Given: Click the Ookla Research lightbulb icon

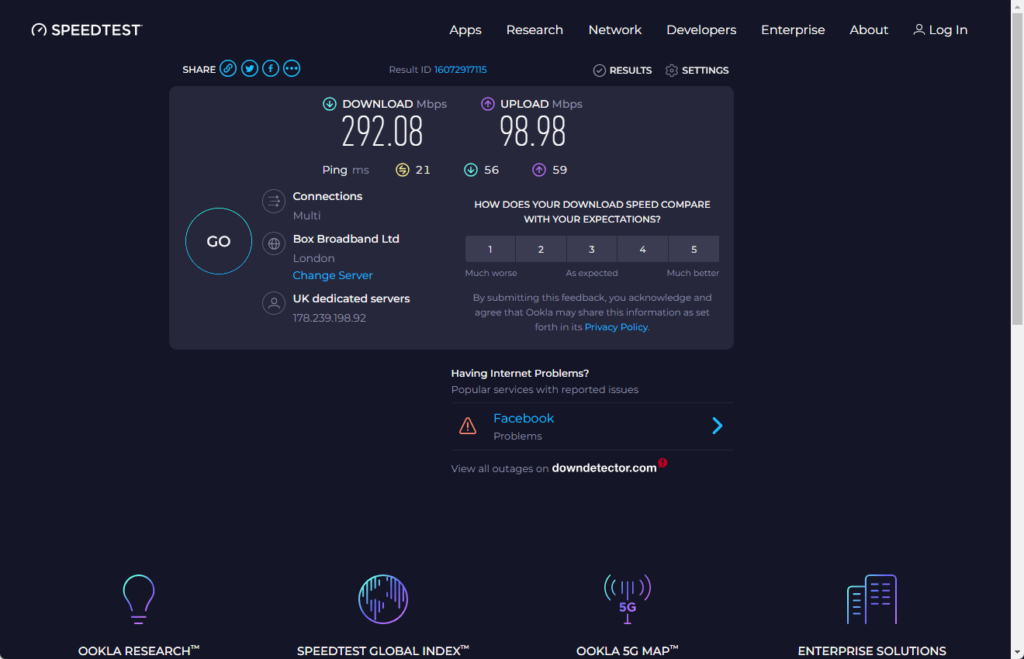Looking at the screenshot, I should pyautogui.click(x=138, y=599).
